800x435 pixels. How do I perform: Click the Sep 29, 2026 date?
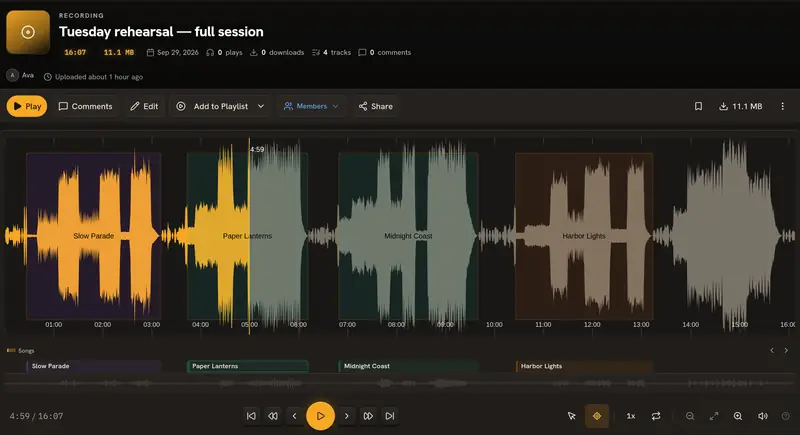tap(172, 52)
